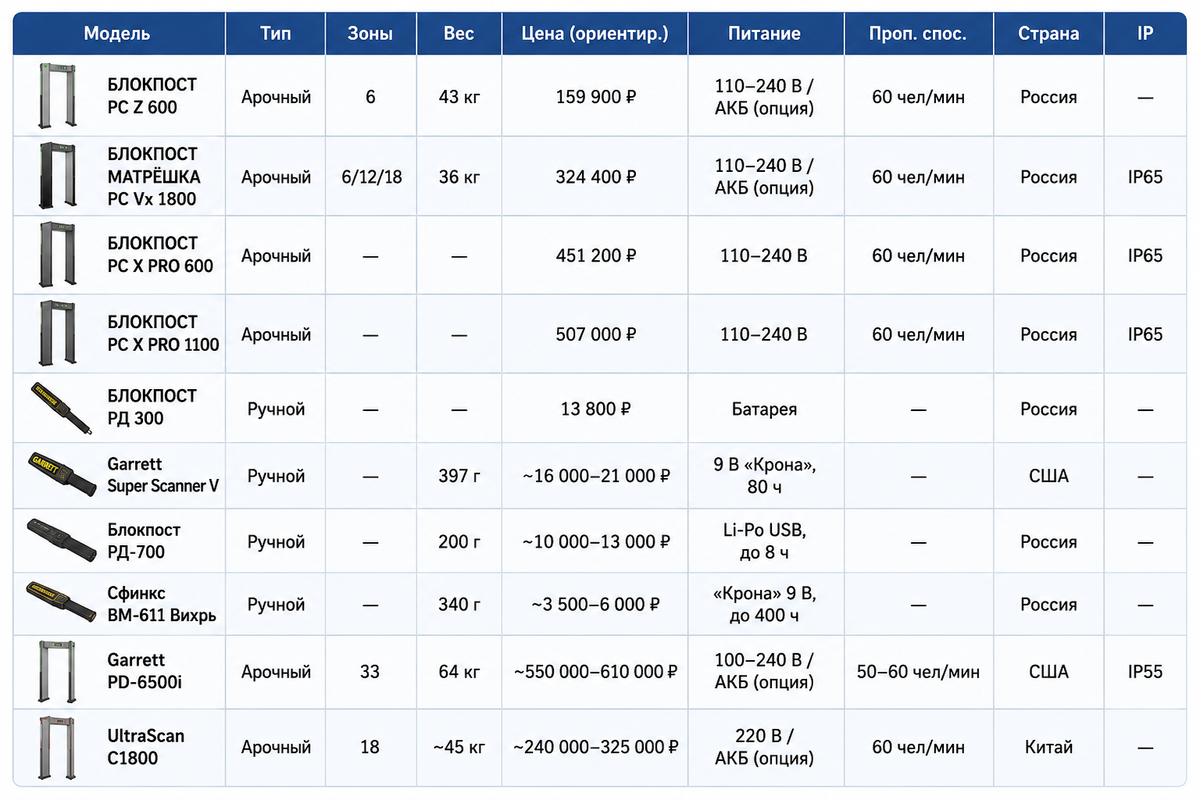The image size is (1200, 800).
Task: Click the Страна column header
Action: click(x=1048, y=33)
